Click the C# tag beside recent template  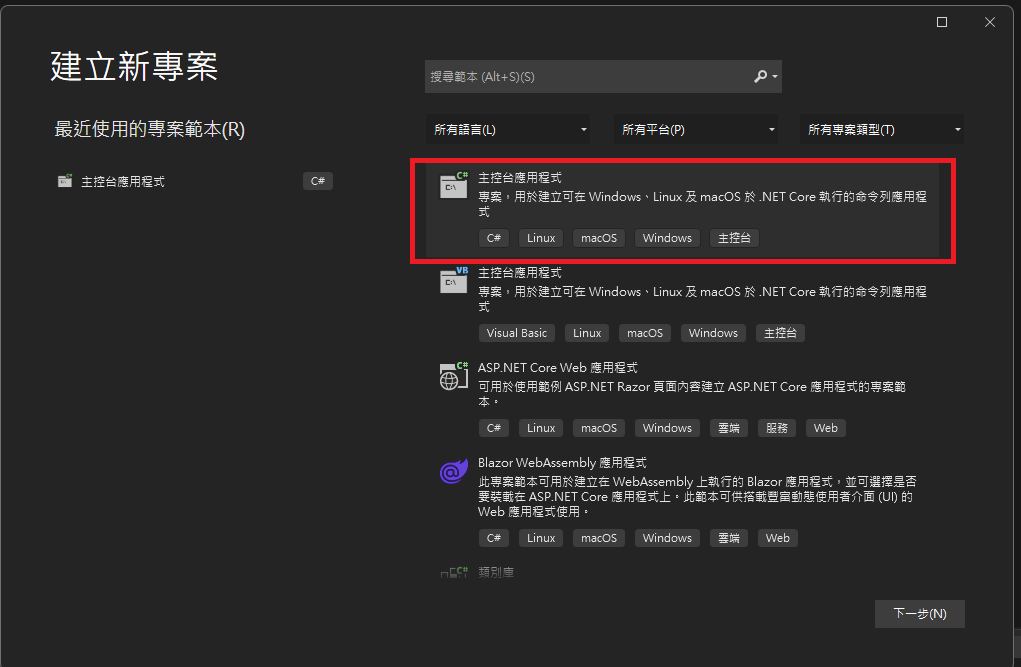pos(317,181)
